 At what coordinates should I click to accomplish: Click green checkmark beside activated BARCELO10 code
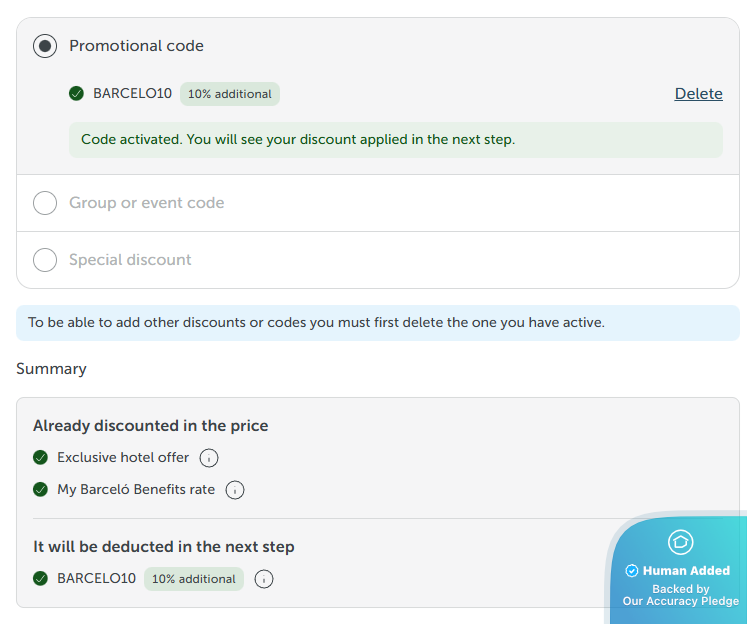click(x=77, y=94)
